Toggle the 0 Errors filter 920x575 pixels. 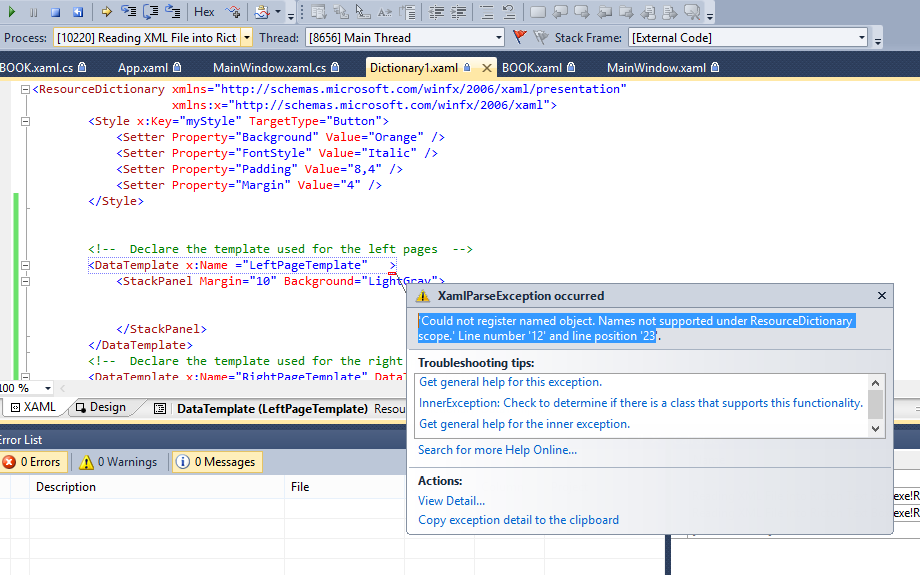coord(33,462)
